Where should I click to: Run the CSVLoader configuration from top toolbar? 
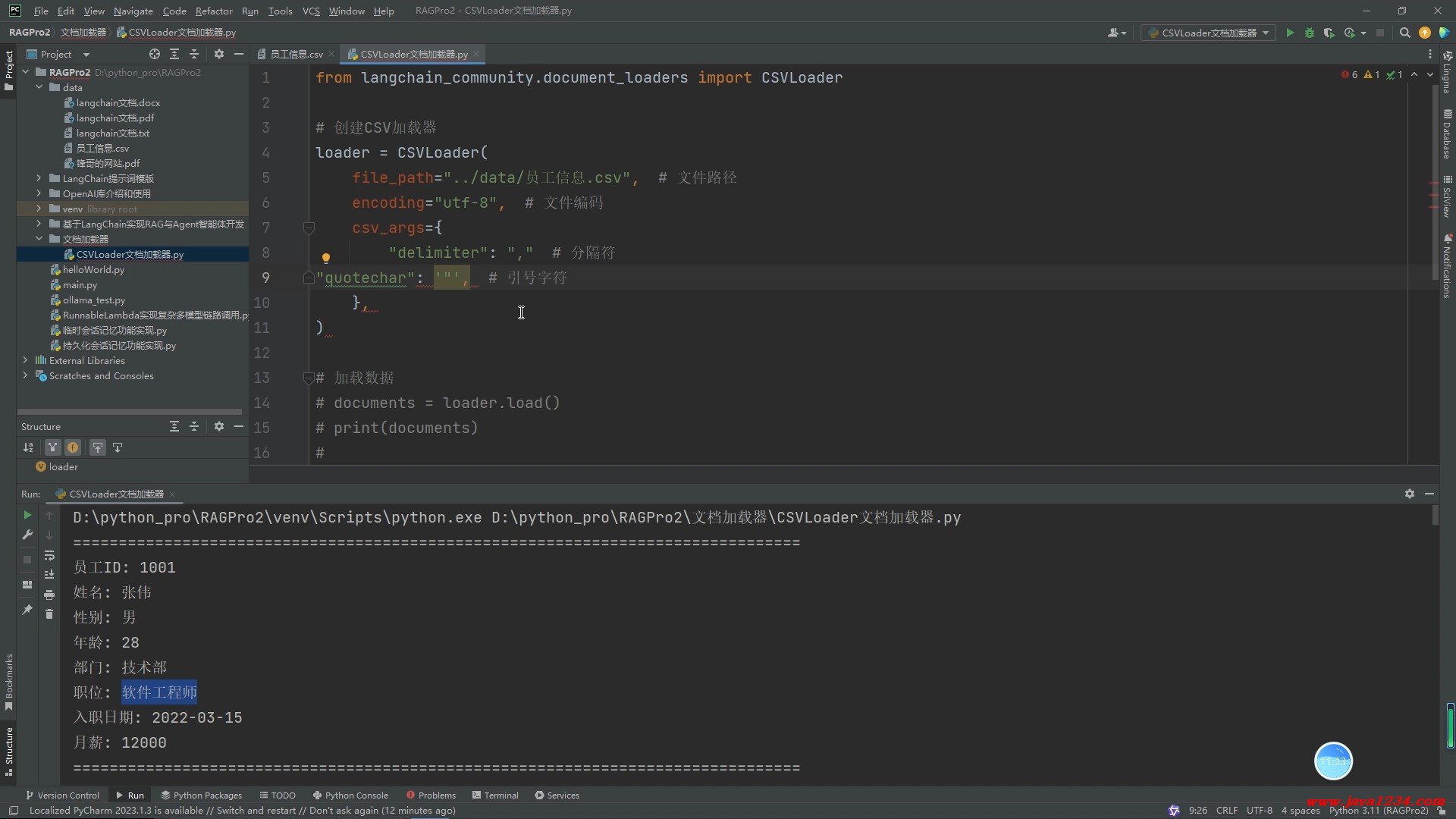click(x=1290, y=33)
